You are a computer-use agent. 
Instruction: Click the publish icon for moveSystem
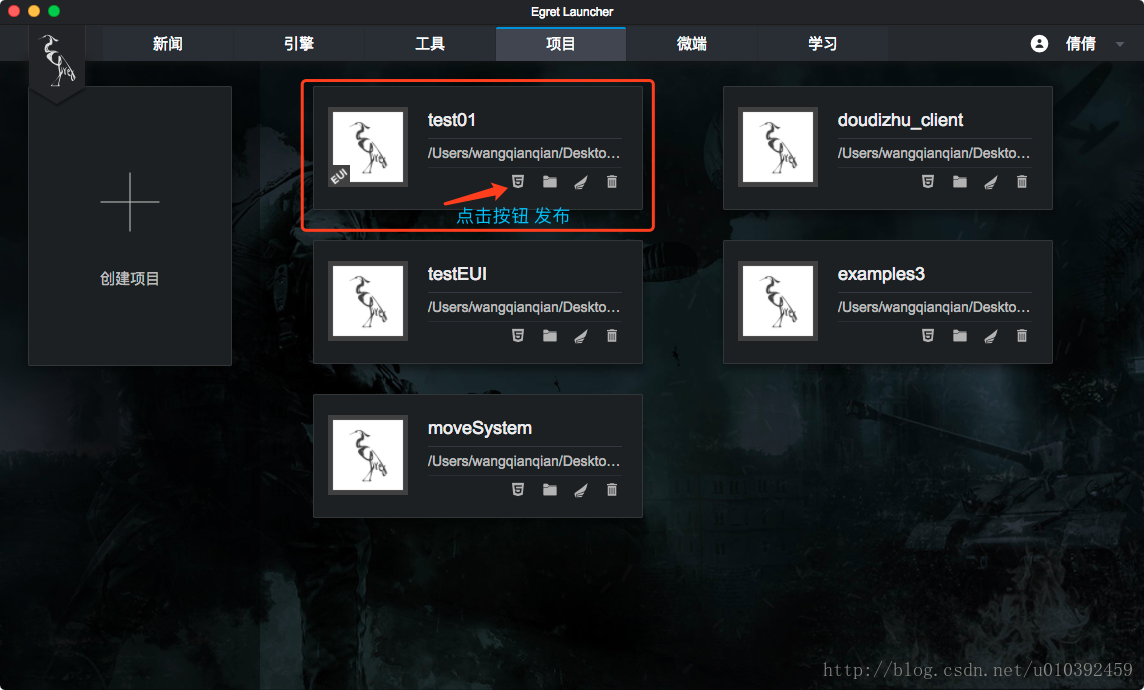tap(518, 489)
